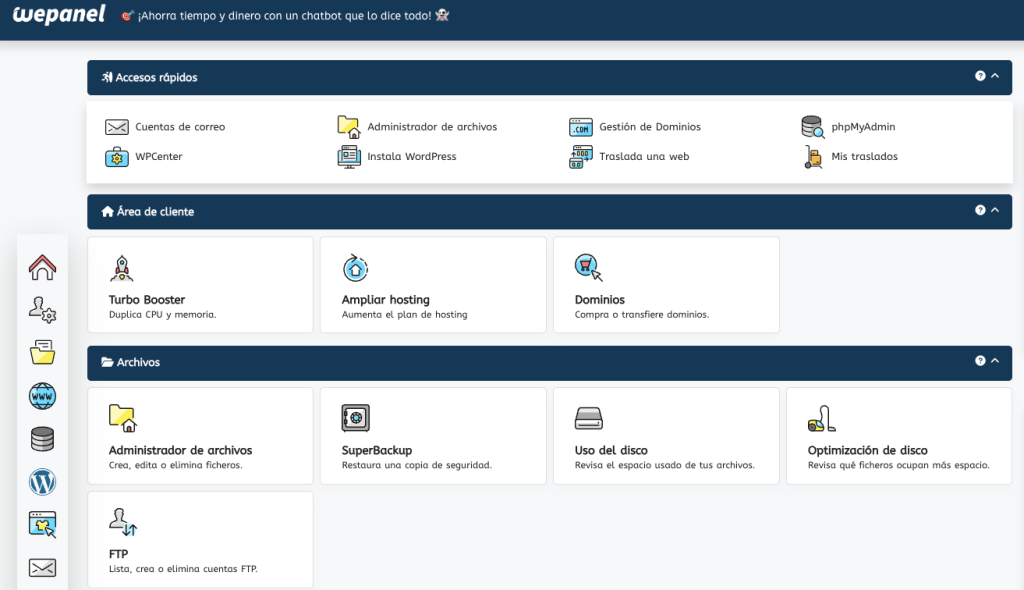Open Administrador de archivos quick link text

(432, 127)
